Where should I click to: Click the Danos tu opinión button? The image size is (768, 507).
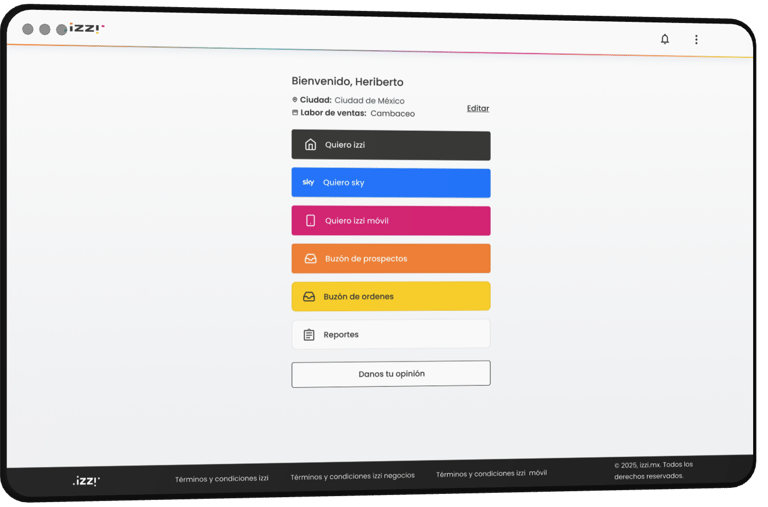(391, 374)
